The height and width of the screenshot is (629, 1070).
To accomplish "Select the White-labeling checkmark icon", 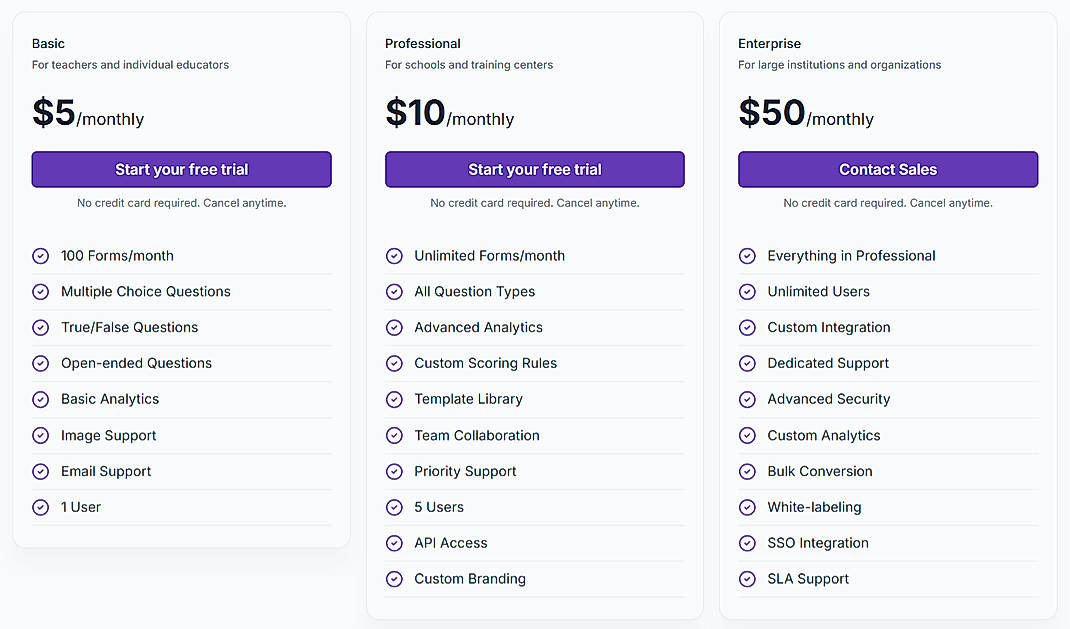I will tap(747, 507).
